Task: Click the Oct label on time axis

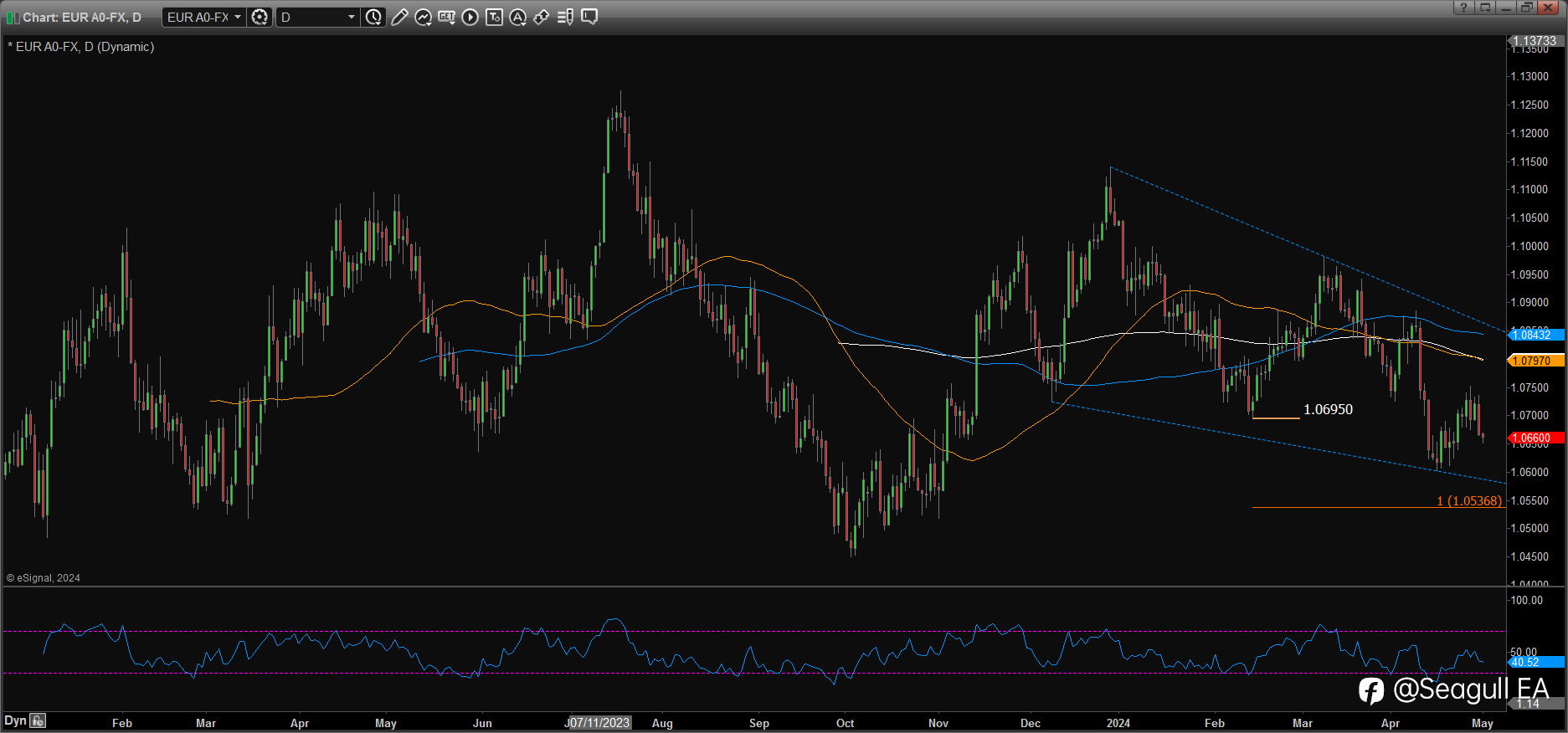Action: tap(846, 723)
